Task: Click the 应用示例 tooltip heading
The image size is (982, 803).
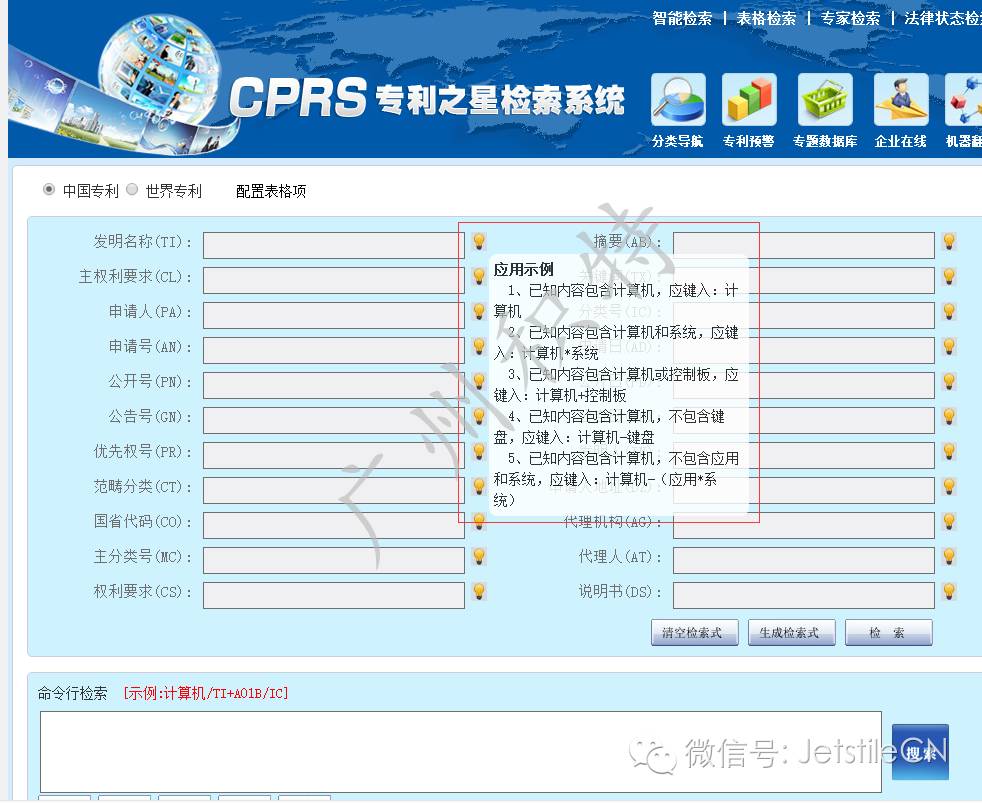Action: point(524,270)
